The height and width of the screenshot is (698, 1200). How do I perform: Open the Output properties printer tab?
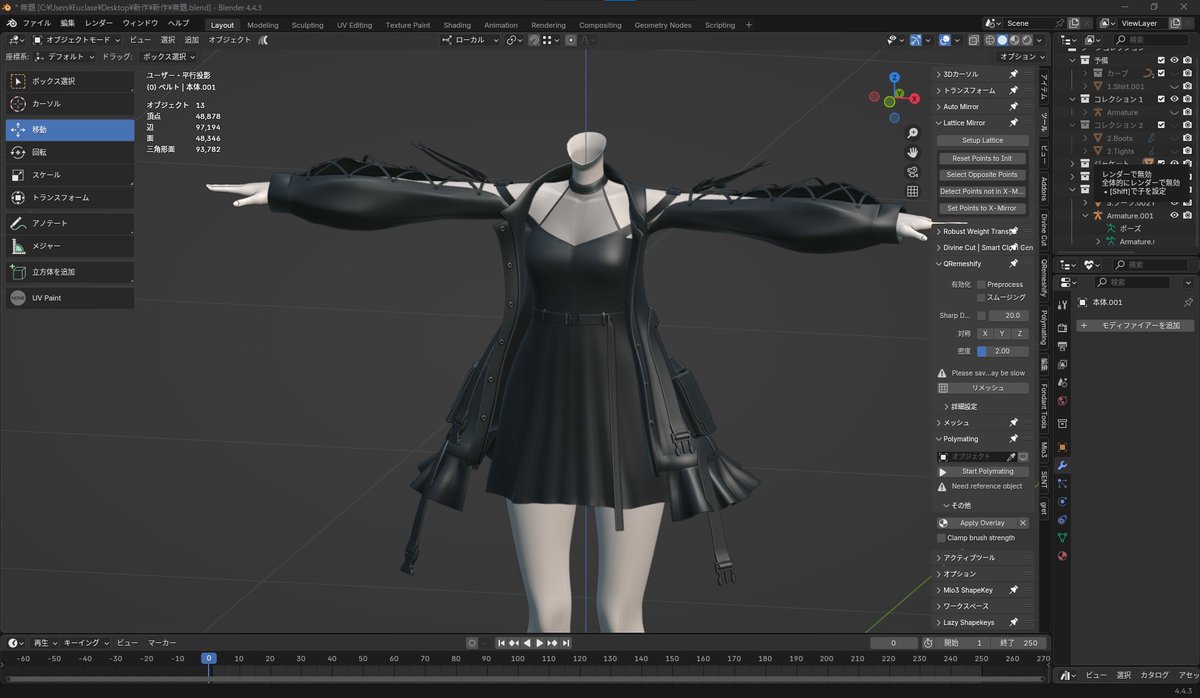click(x=1061, y=346)
